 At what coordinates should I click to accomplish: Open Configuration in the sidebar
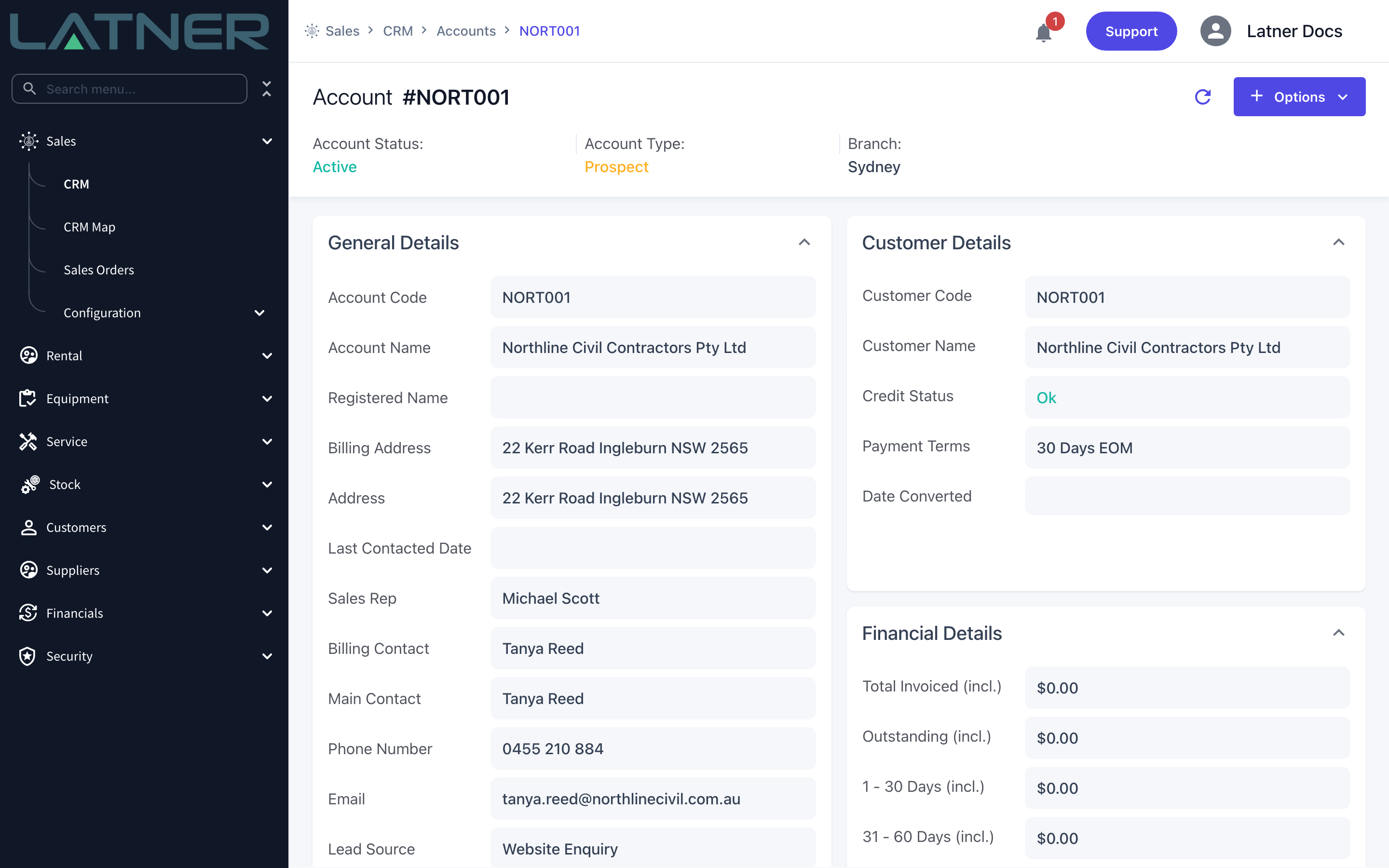[102, 313]
